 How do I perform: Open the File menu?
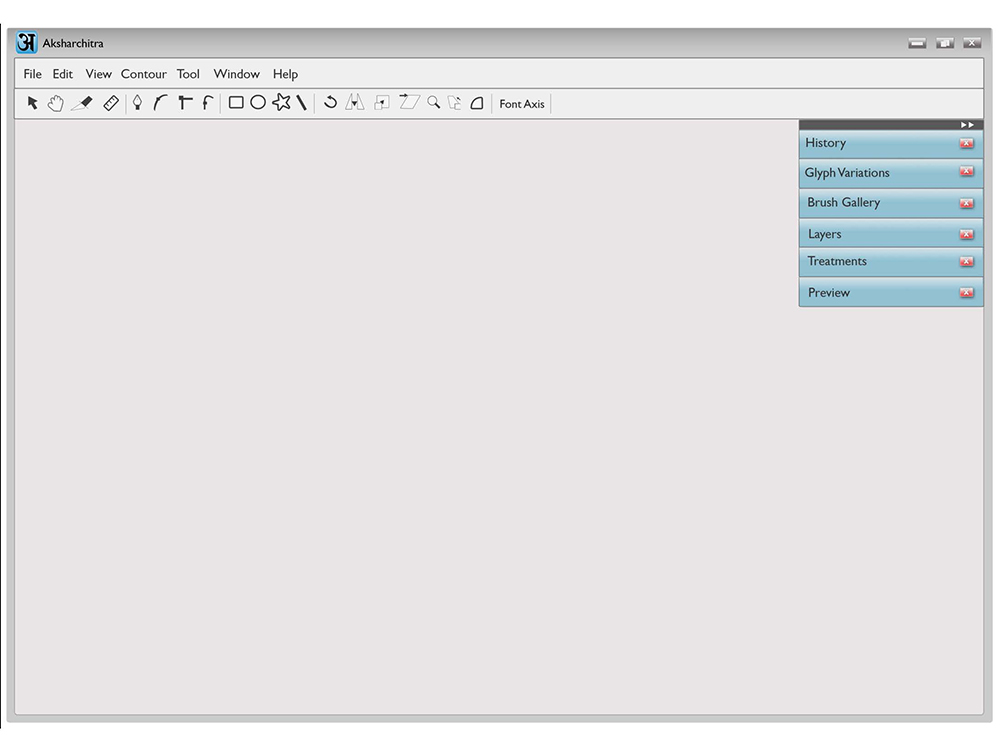click(x=33, y=74)
